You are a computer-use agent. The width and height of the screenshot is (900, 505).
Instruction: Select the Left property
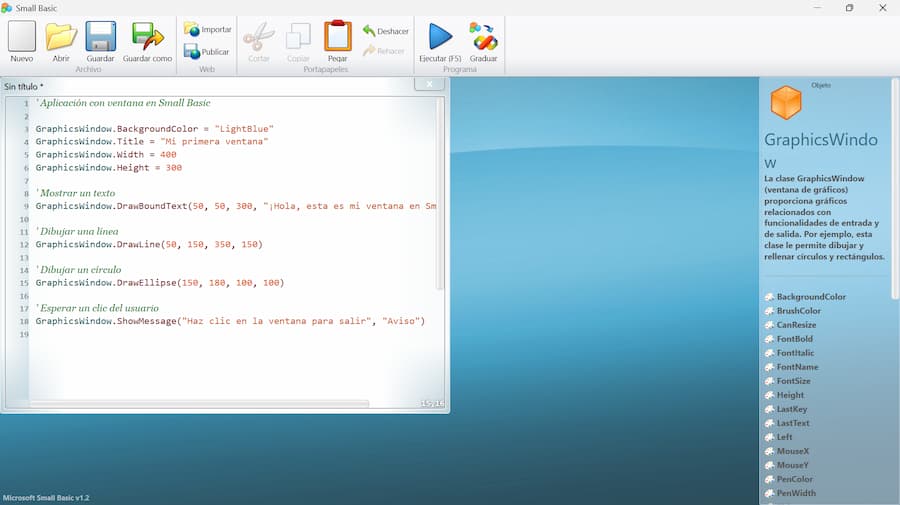(x=784, y=437)
